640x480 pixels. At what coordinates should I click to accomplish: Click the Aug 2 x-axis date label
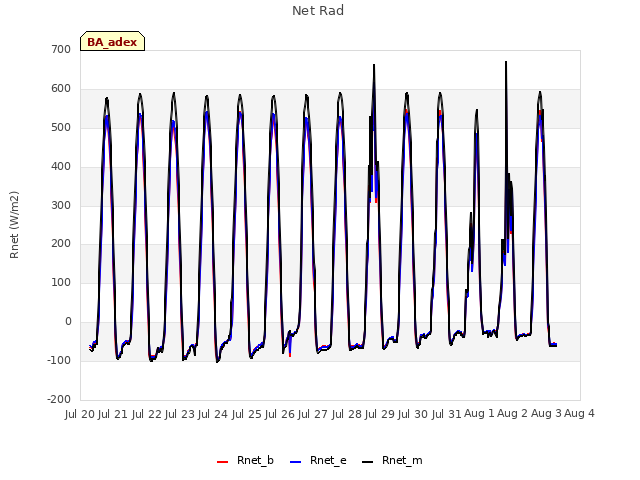coord(513,413)
